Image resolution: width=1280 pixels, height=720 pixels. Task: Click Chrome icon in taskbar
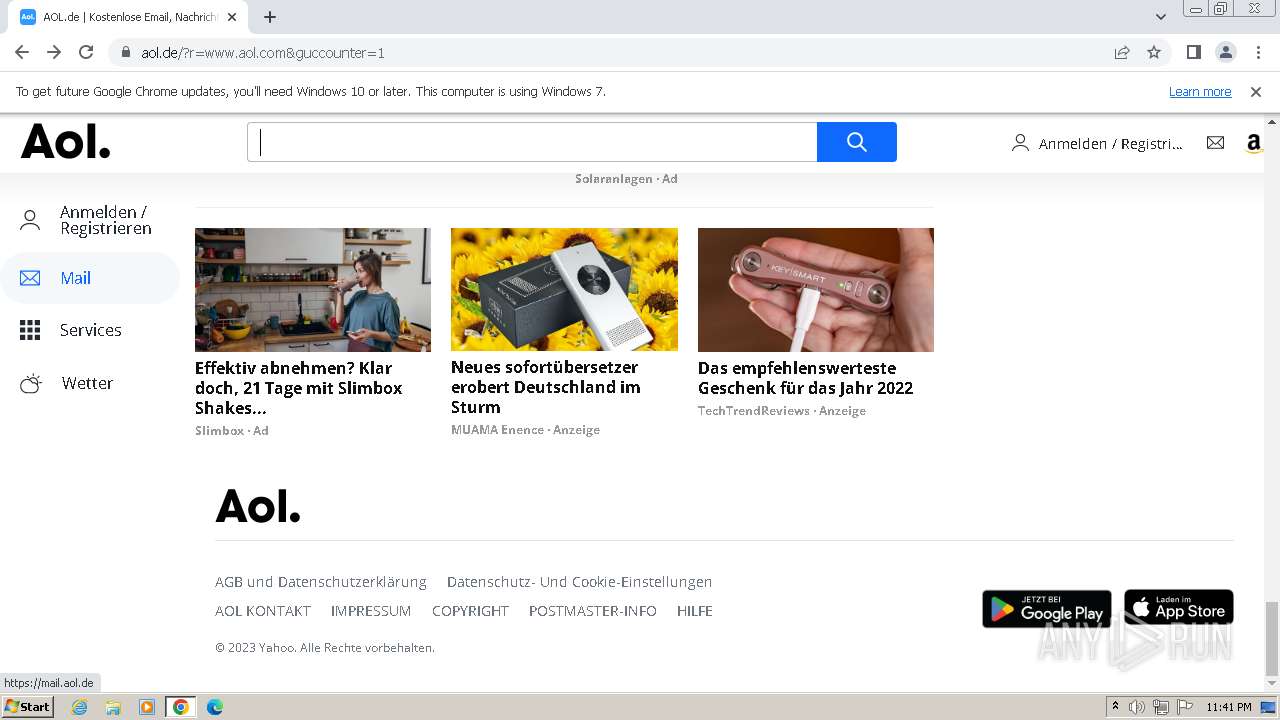click(181, 707)
